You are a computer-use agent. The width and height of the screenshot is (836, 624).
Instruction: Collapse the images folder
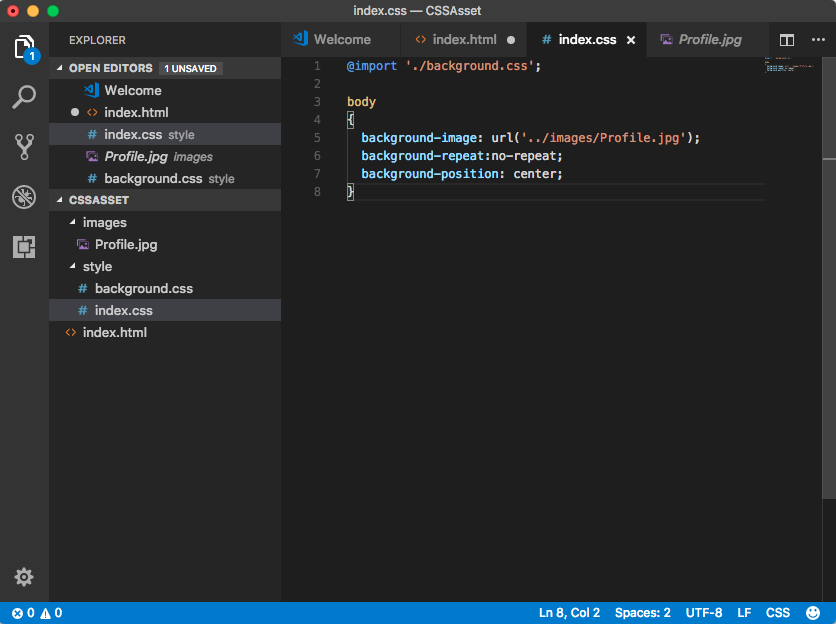[165, 222]
